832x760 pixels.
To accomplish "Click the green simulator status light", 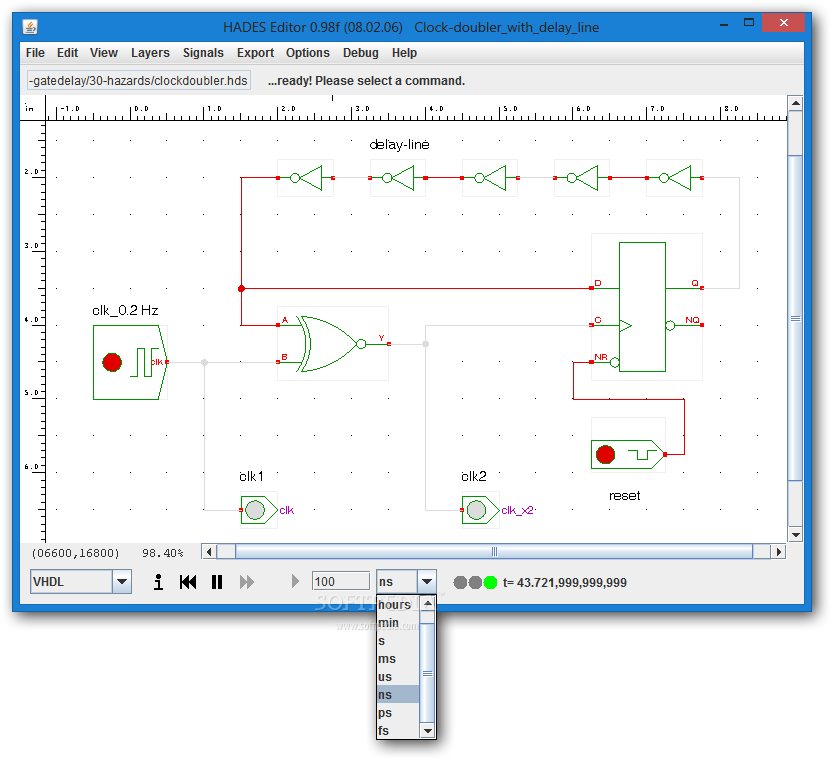I will click(x=491, y=583).
